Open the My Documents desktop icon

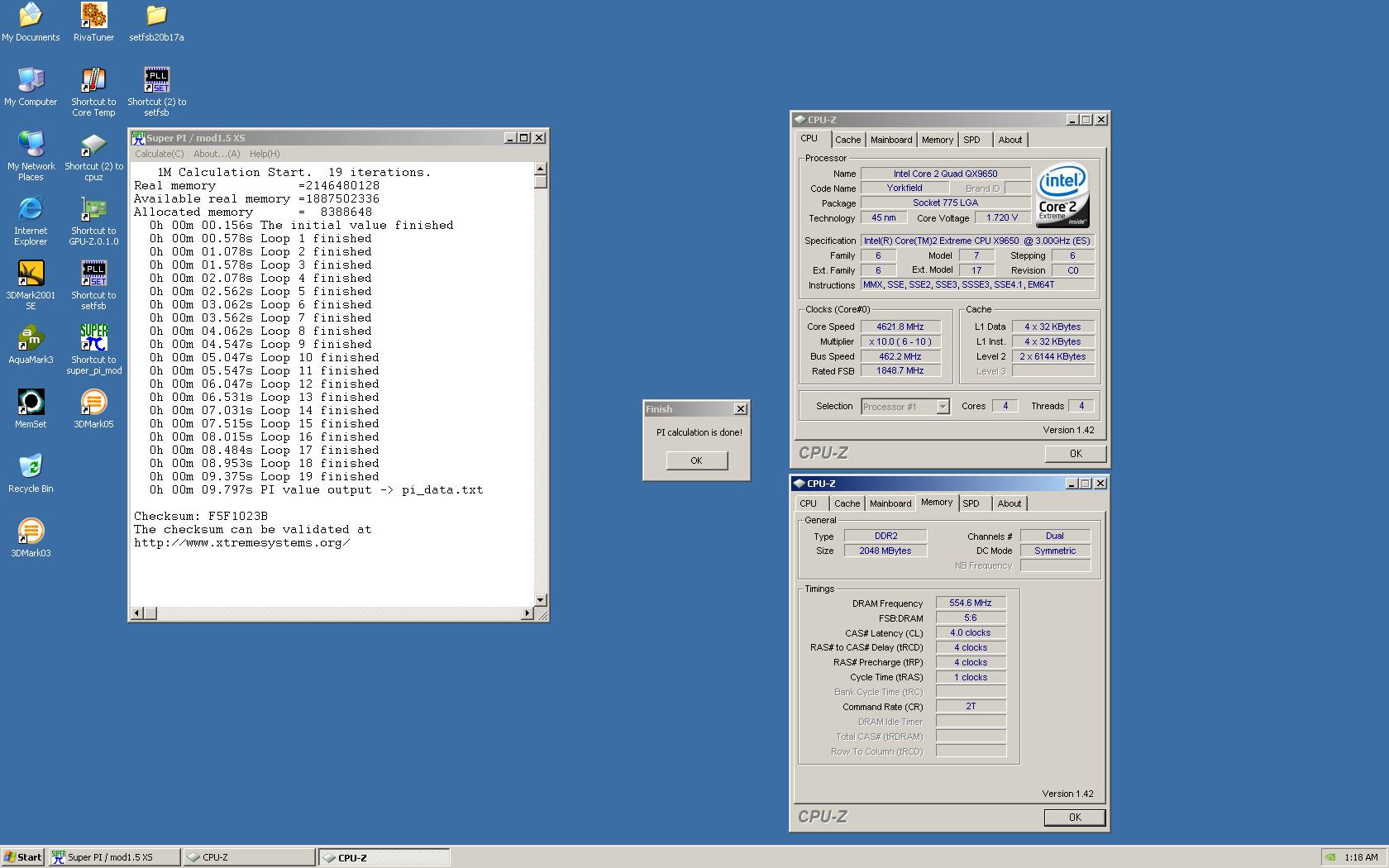point(31,22)
